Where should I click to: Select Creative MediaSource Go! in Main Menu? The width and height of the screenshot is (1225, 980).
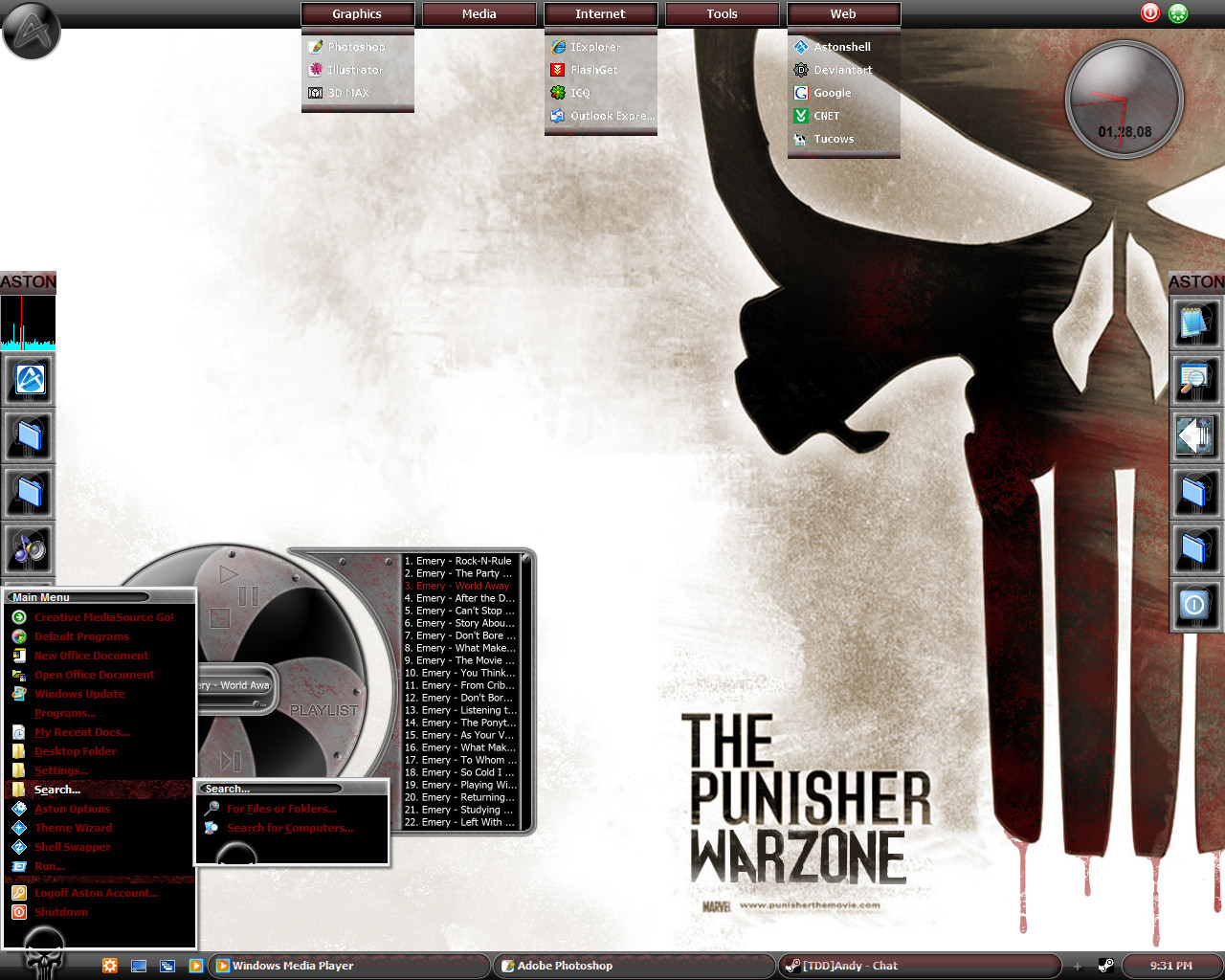coord(100,617)
